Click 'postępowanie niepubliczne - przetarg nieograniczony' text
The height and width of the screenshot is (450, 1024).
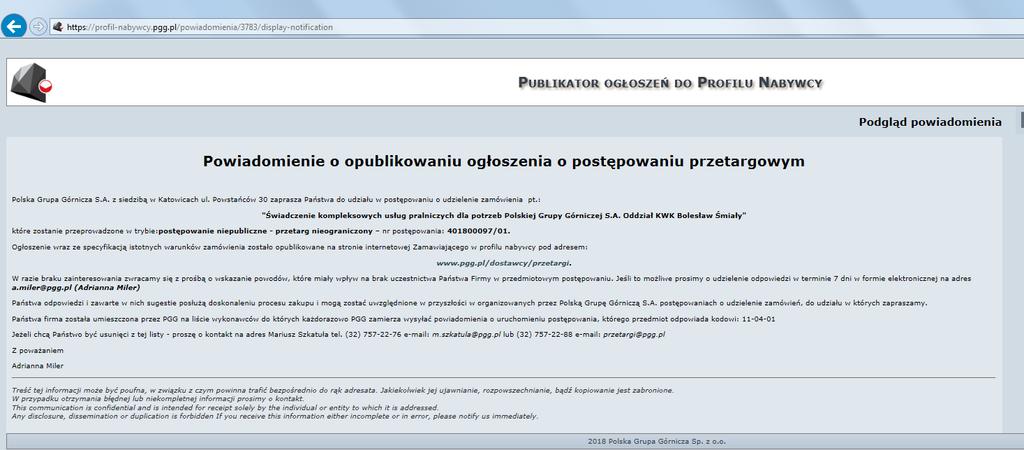[265, 231]
